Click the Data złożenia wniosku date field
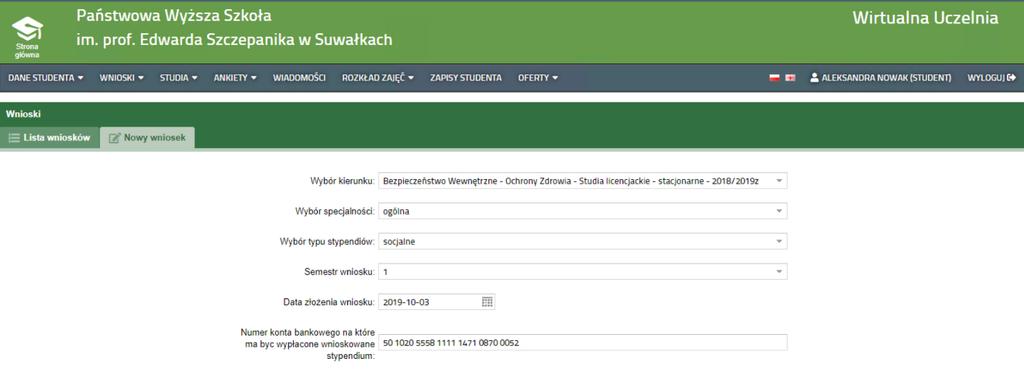The height and width of the screenshot is (372, 1024). [x=436, y=302]
